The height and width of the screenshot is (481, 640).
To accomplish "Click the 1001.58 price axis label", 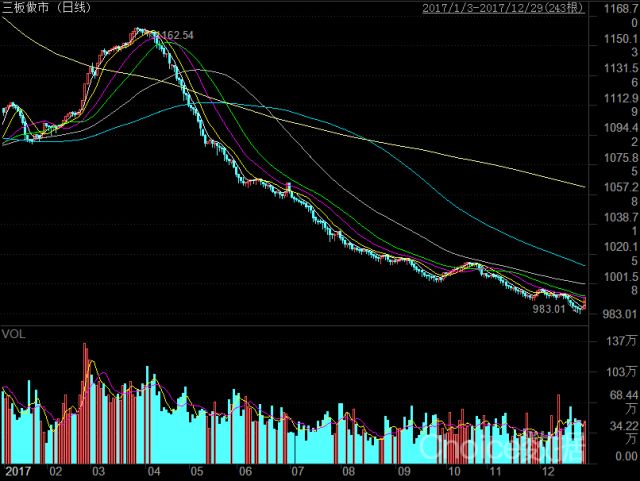I will pyautogui.click(x=620, y=283).
